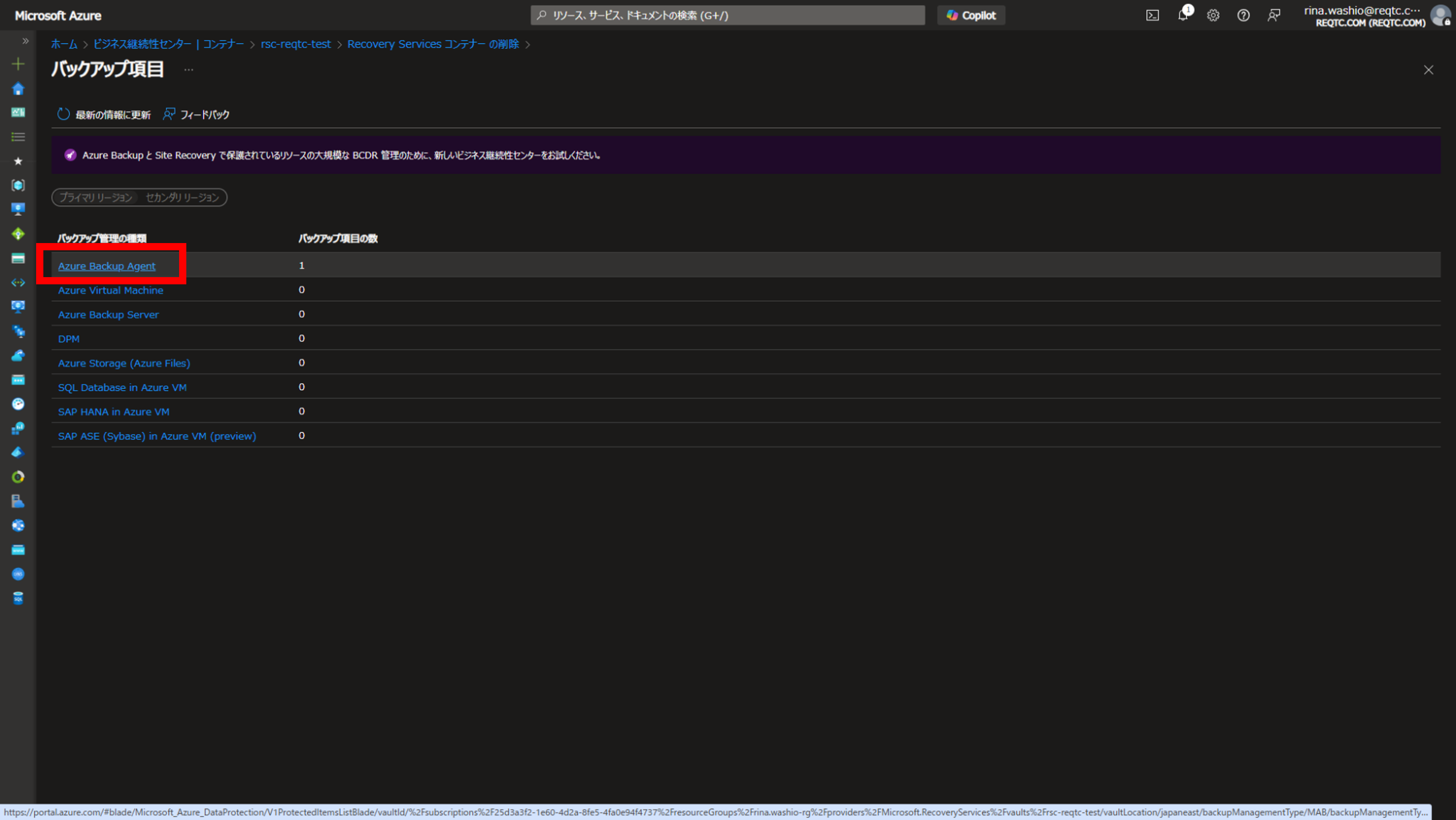The image size is (1456, 820).
Task: Open the Copilot button
Action: tap(971, 15)
